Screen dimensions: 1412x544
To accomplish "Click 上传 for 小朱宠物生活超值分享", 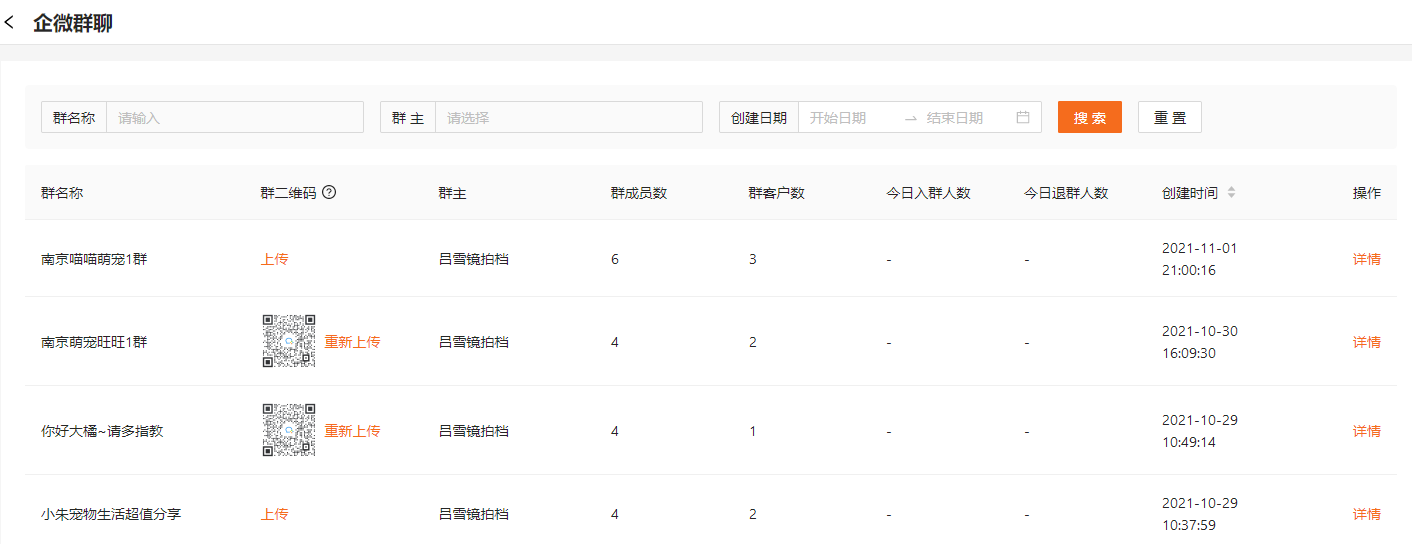I will tap(274, 514).
